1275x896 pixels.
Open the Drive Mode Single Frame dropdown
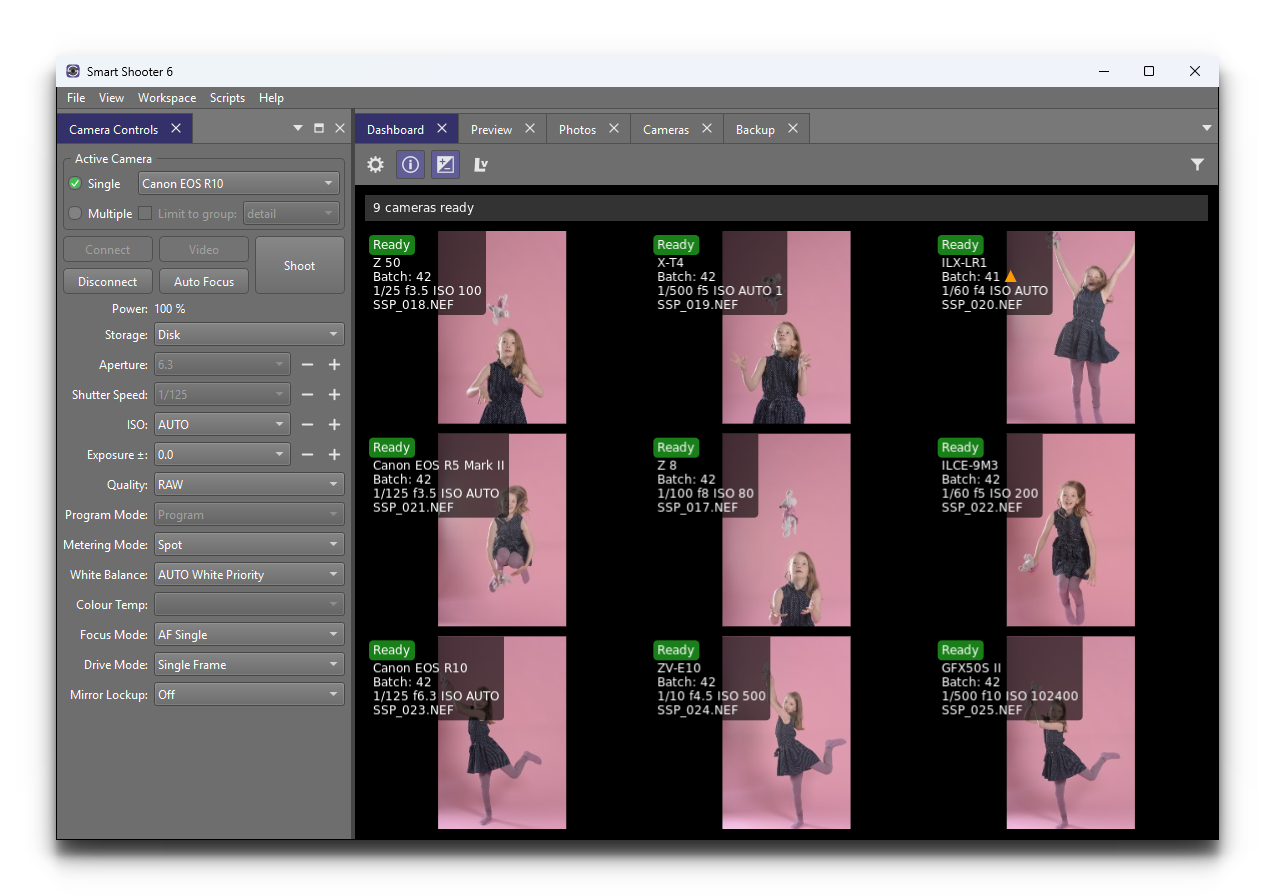(x=249, y=665)
